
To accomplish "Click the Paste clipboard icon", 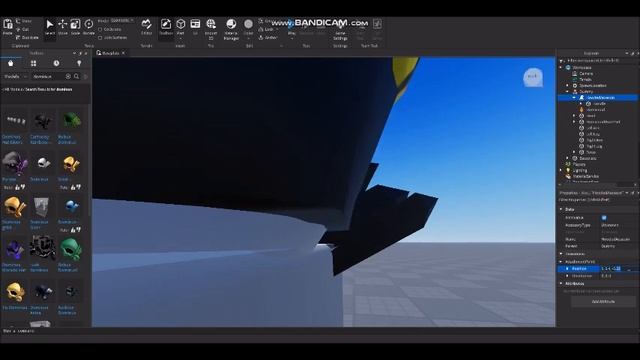I will tap(7, 24).
